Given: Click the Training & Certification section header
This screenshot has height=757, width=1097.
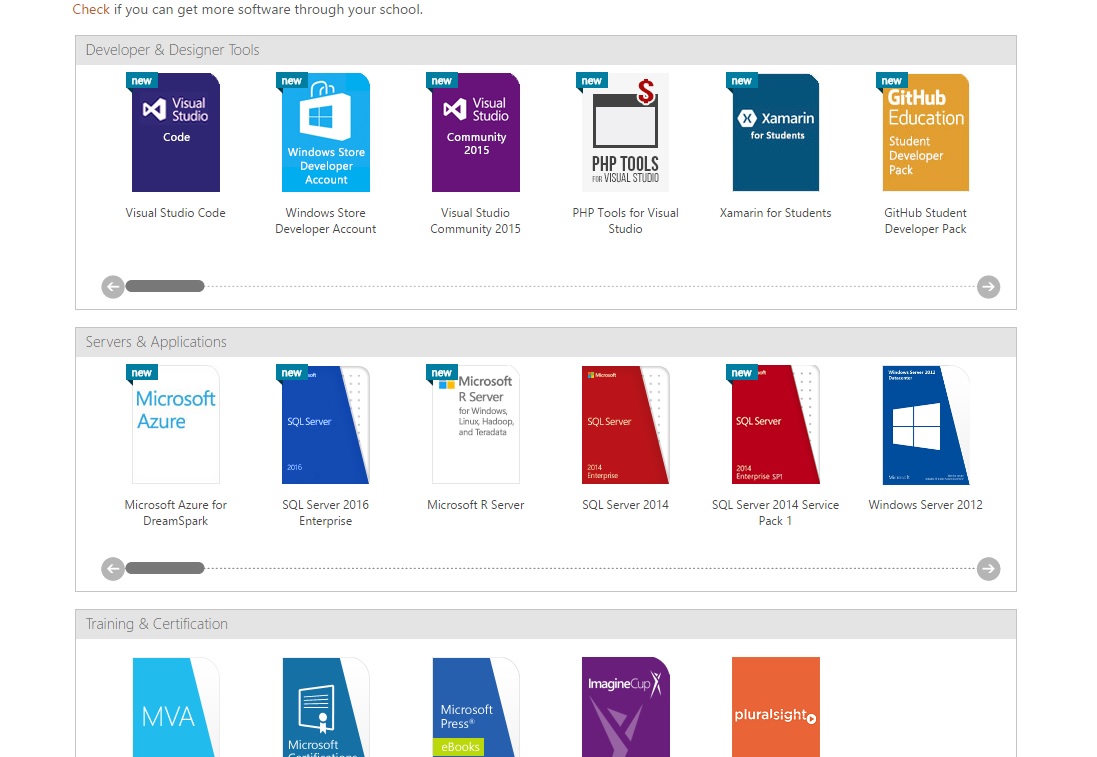Looking at the screenshot, I should [x=546, y=624].
